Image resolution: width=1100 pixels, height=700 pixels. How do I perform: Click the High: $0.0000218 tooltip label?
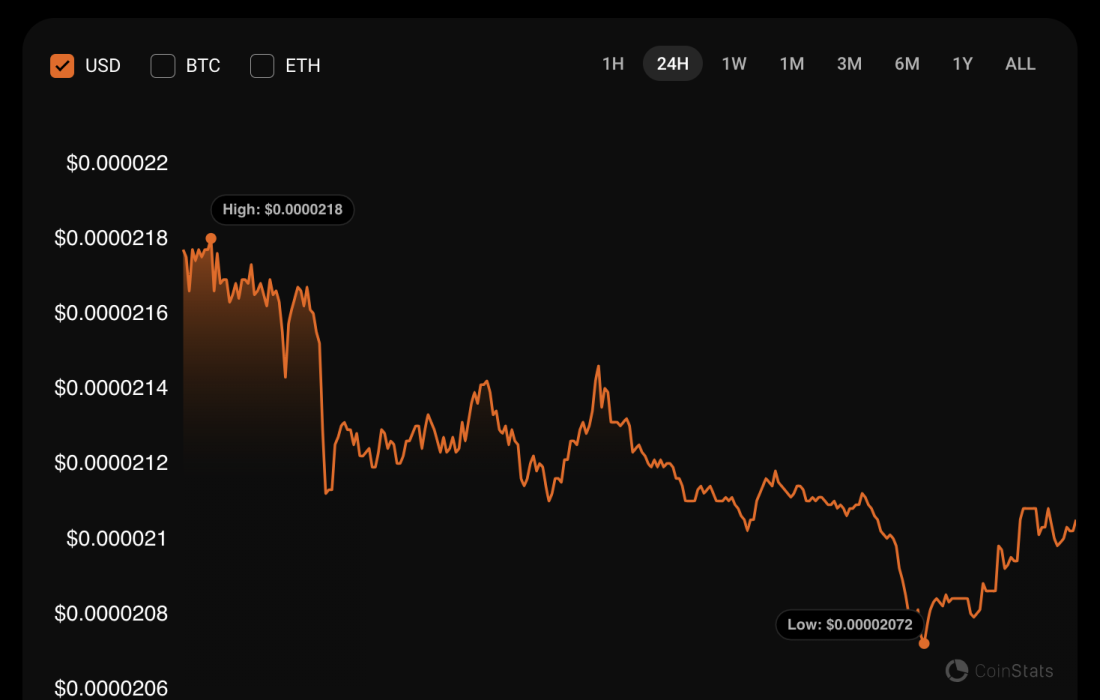point(282,210)
